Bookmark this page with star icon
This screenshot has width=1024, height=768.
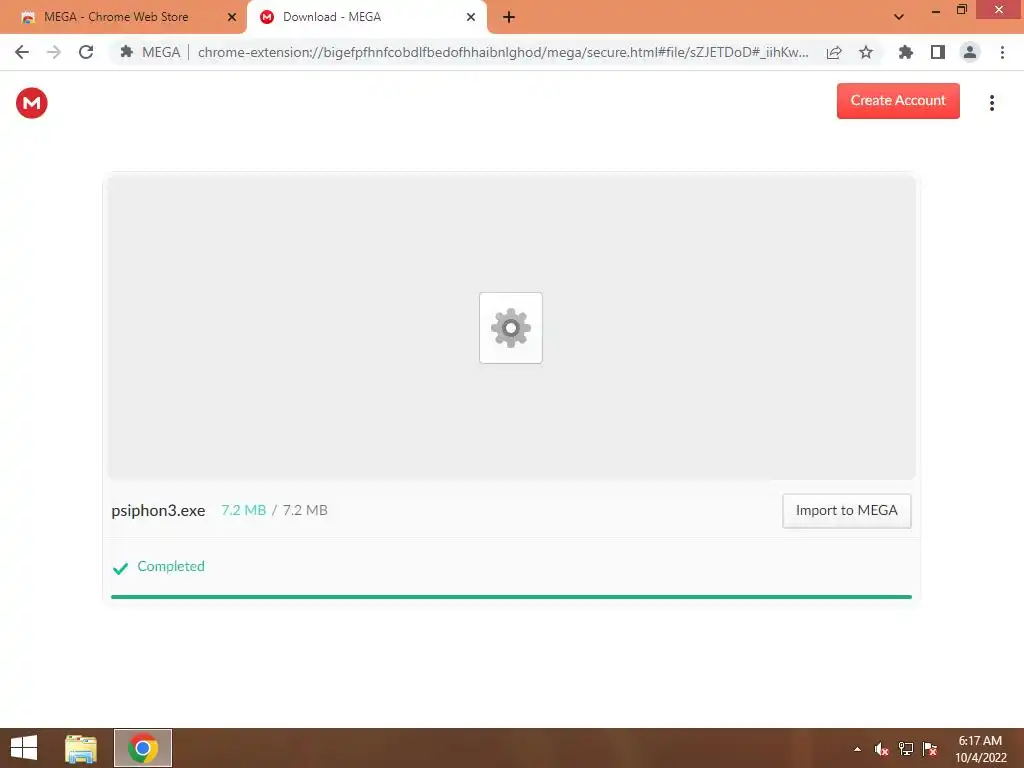pyautogui.click(x=866, y=52)
